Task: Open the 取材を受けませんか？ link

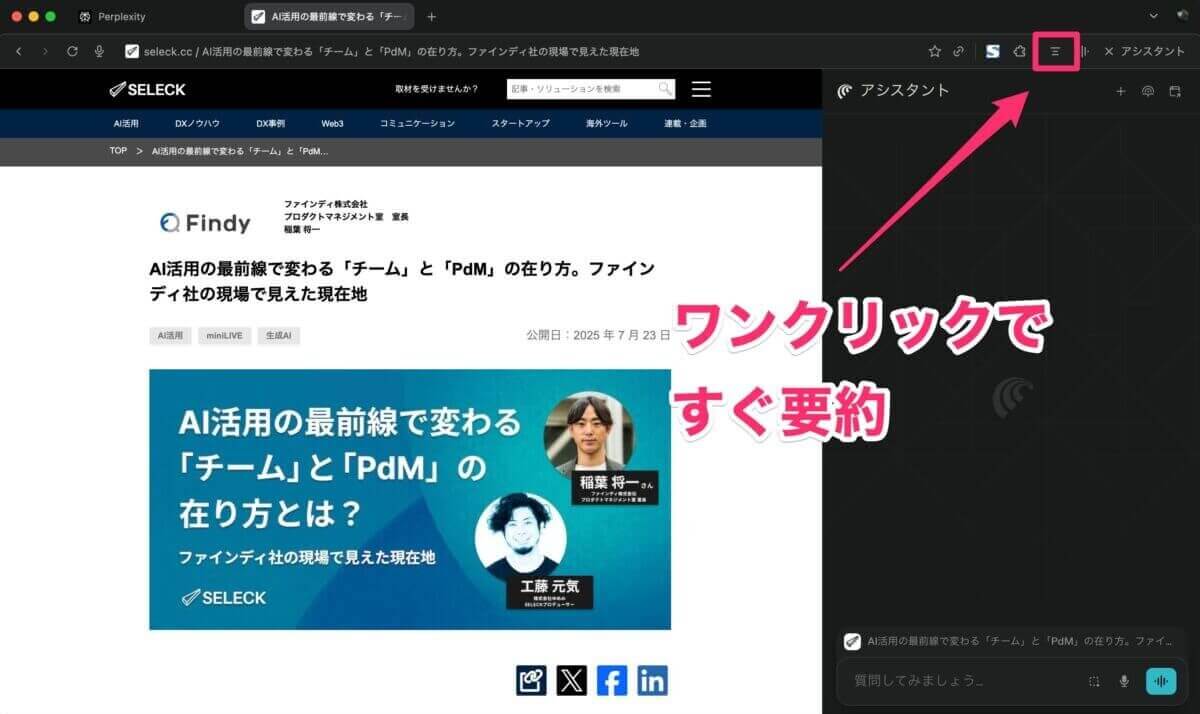Action: (x=437, y=89)
